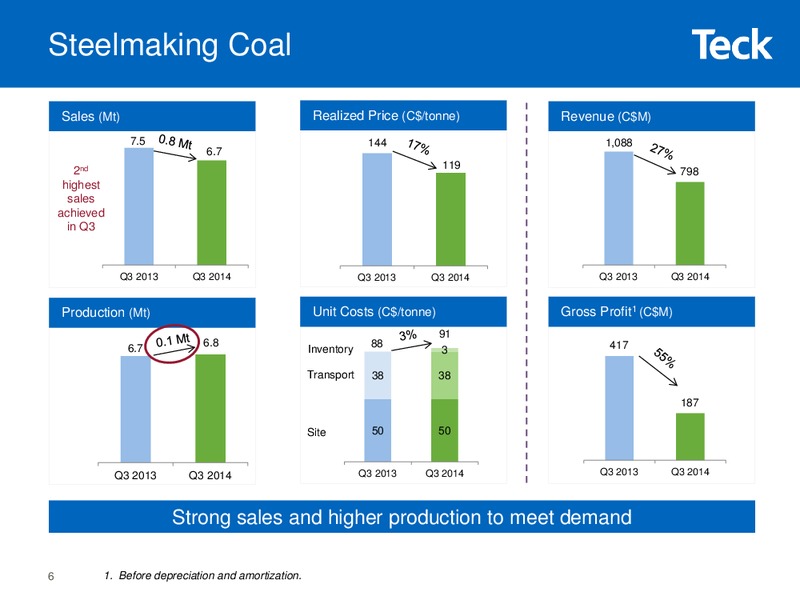
Task: Click the 27% decline label in Revenue
Action: pyautogui.click(x=662, y=152)
